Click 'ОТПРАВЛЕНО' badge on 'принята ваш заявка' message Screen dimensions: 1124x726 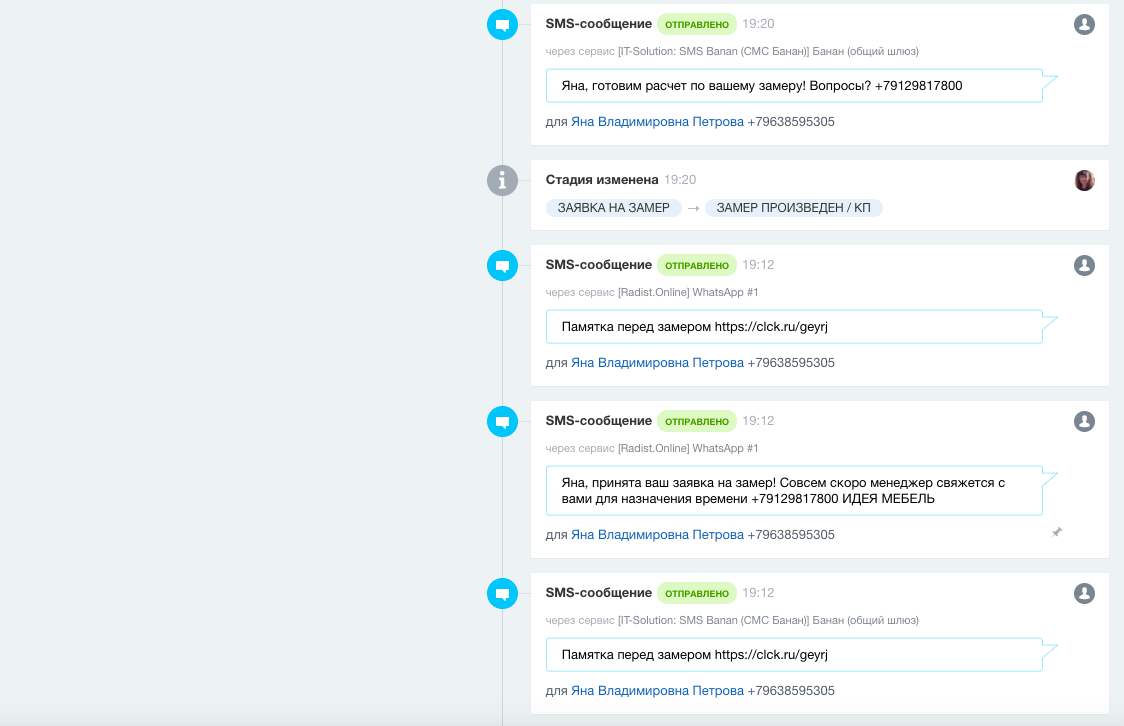coord(697,421)
